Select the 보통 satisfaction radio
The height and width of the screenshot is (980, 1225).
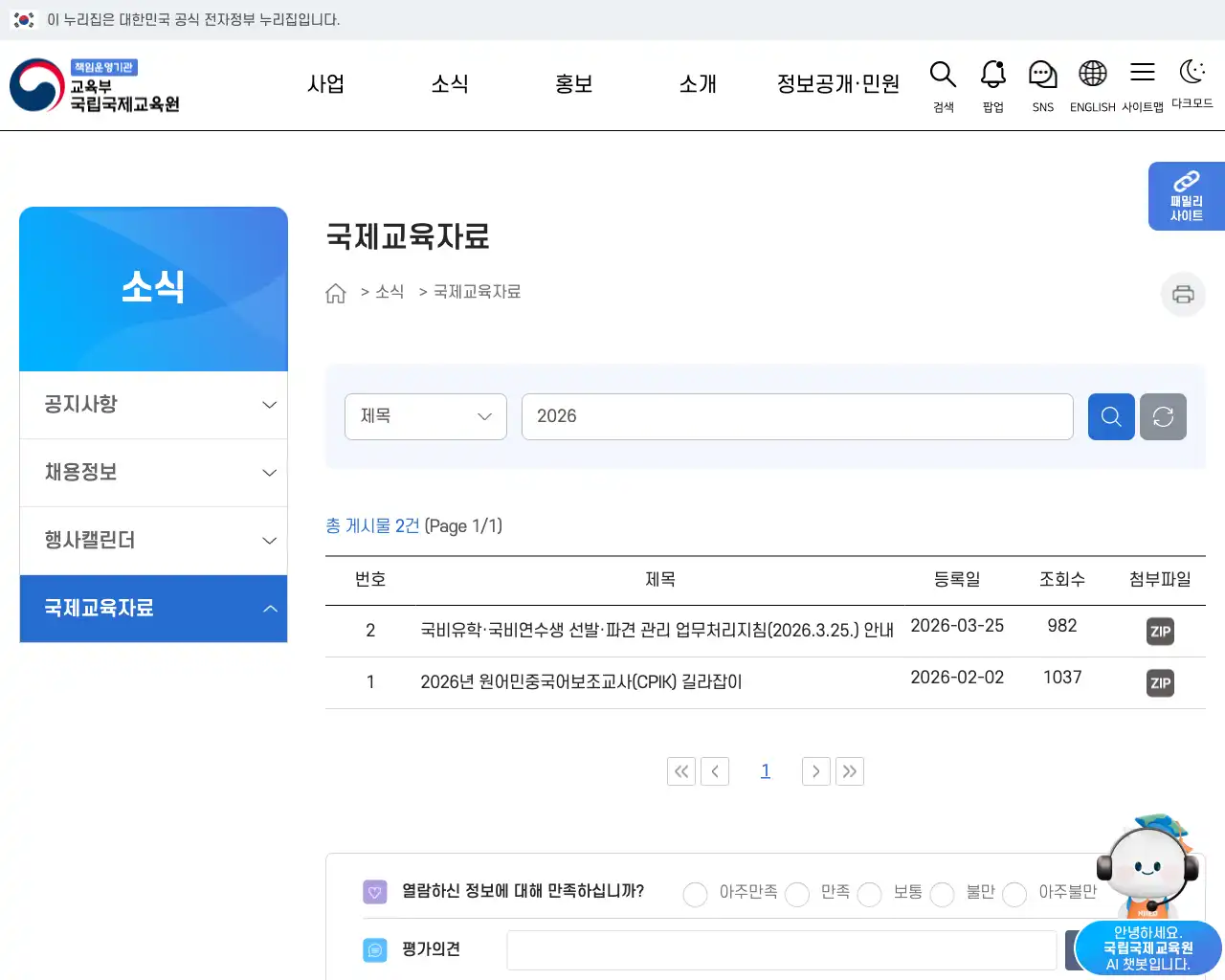point(869,894)
